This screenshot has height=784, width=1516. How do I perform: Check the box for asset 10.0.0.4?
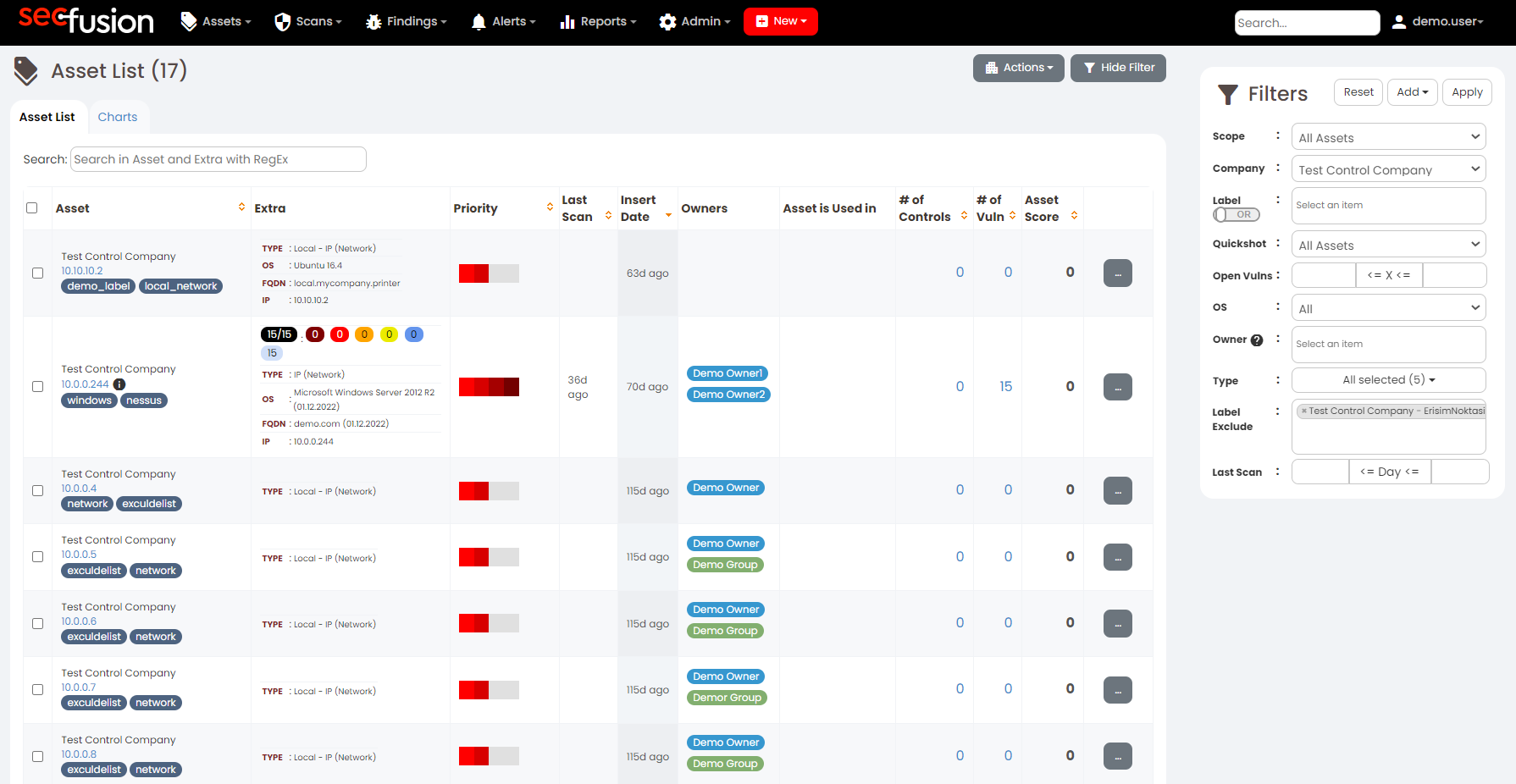[x=37, y=490]
